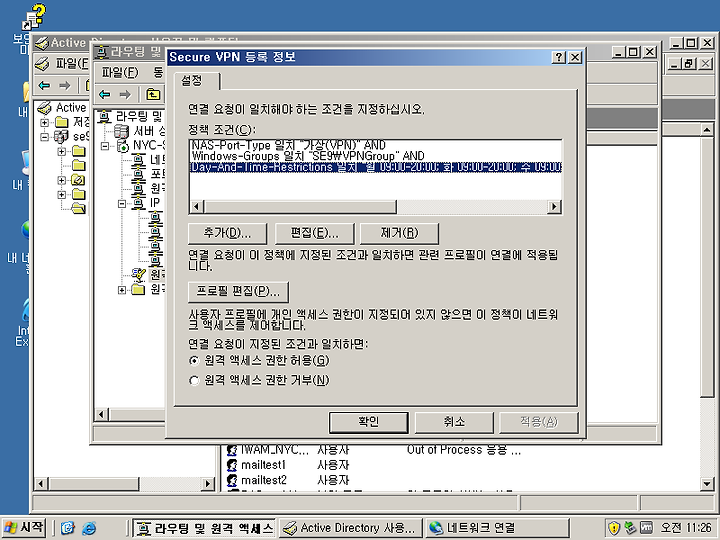This screenshot has width=720, height=540.
Task: Click back arrow in Routing window toolbar
Action: click(x=105, y=95)
